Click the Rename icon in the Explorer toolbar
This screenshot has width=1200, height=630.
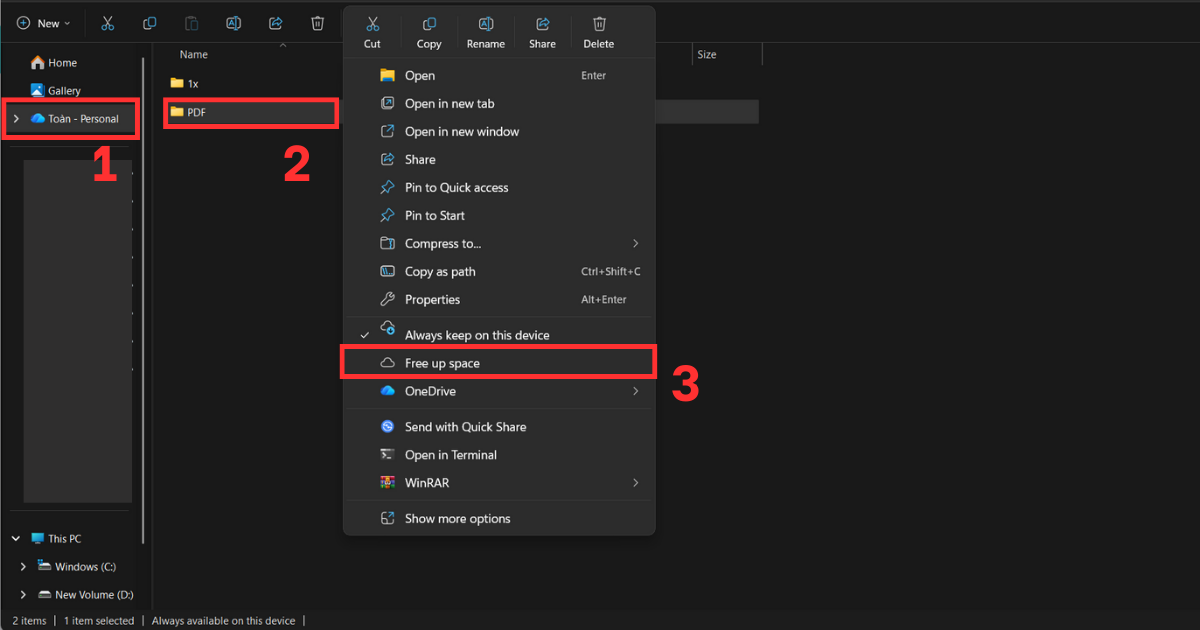(x=233, y=22)
